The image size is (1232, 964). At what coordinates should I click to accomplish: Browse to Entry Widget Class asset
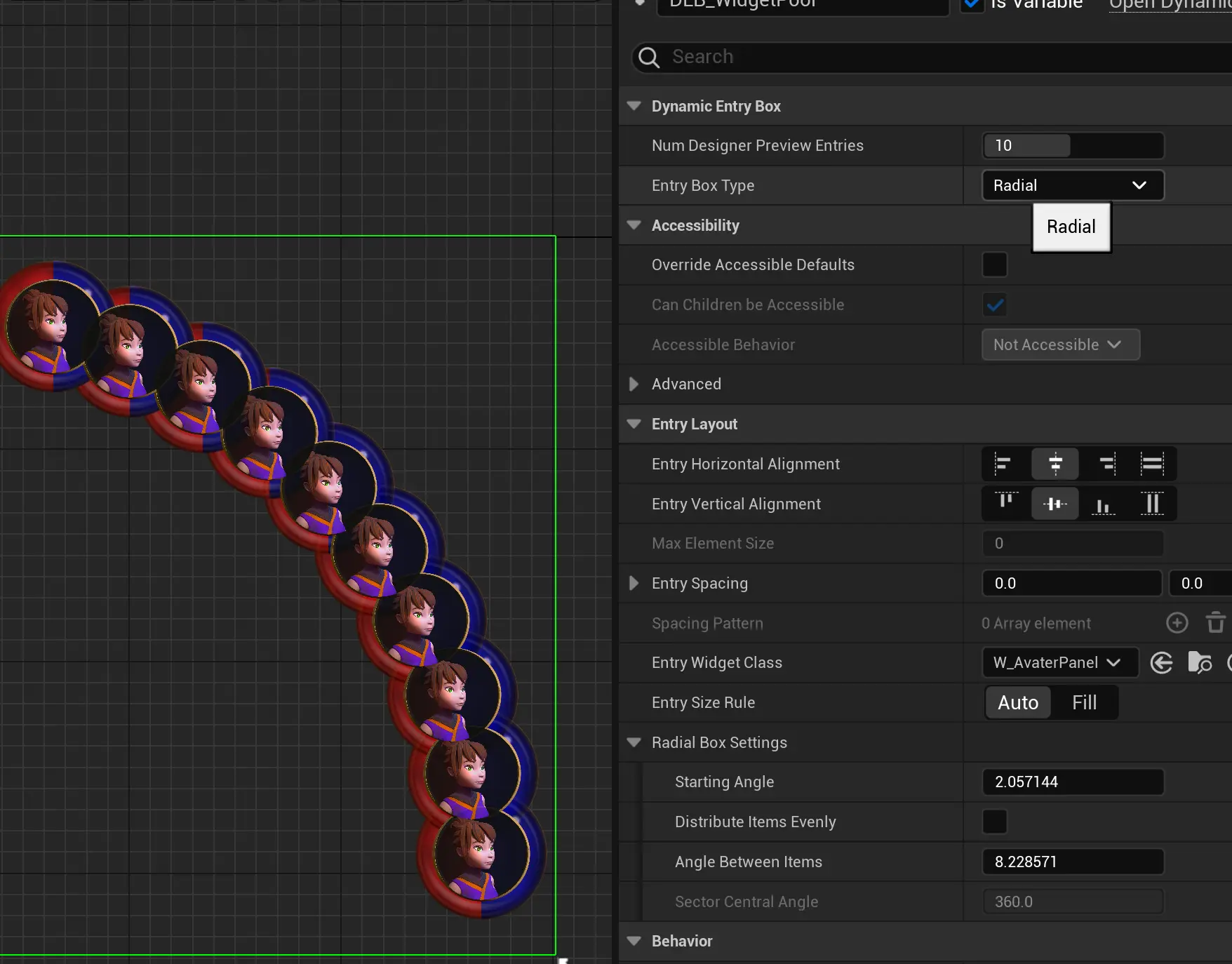pyautogui.click(x=1200, y=663)
